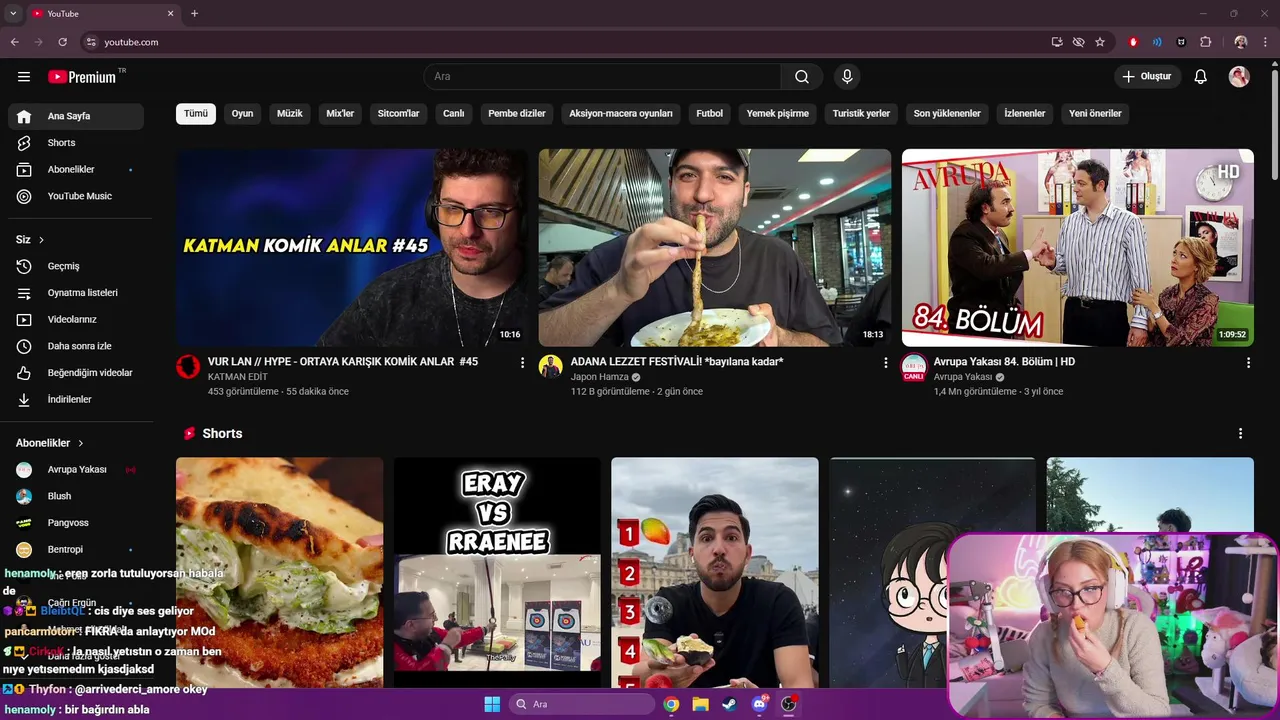
Task: Select the Futbol filter chip
Action: tap(709, 114)
